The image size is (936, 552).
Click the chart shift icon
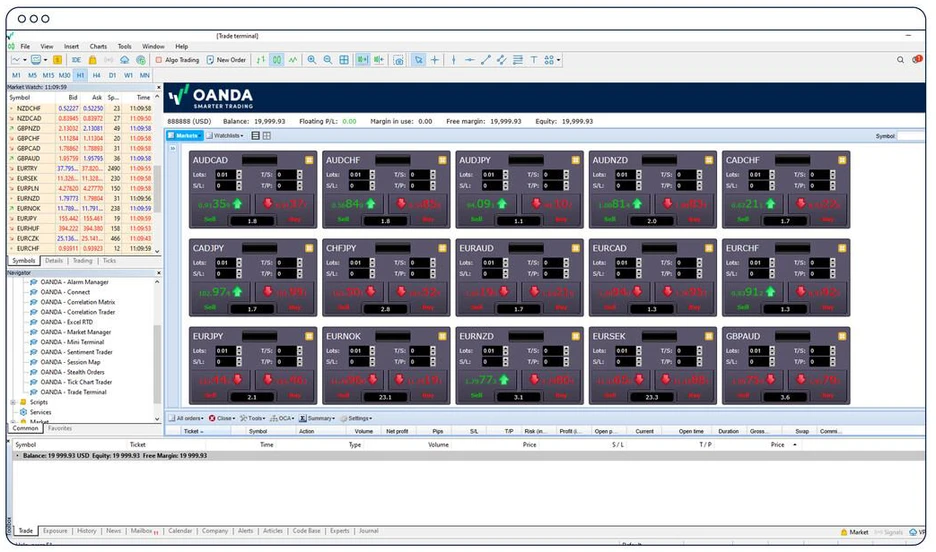(x=378, y=60)
